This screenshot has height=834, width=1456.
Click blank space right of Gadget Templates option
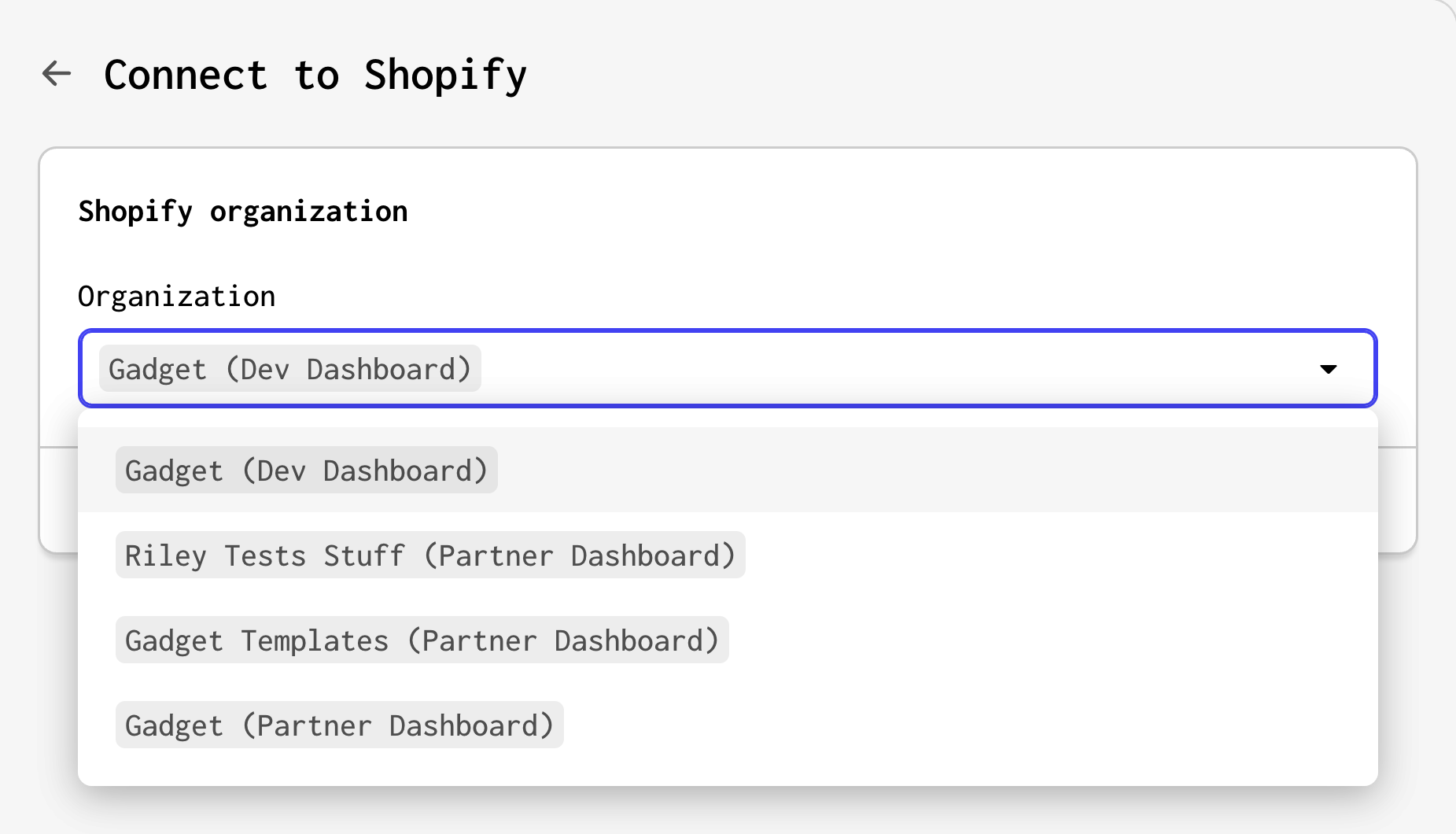1054,640
